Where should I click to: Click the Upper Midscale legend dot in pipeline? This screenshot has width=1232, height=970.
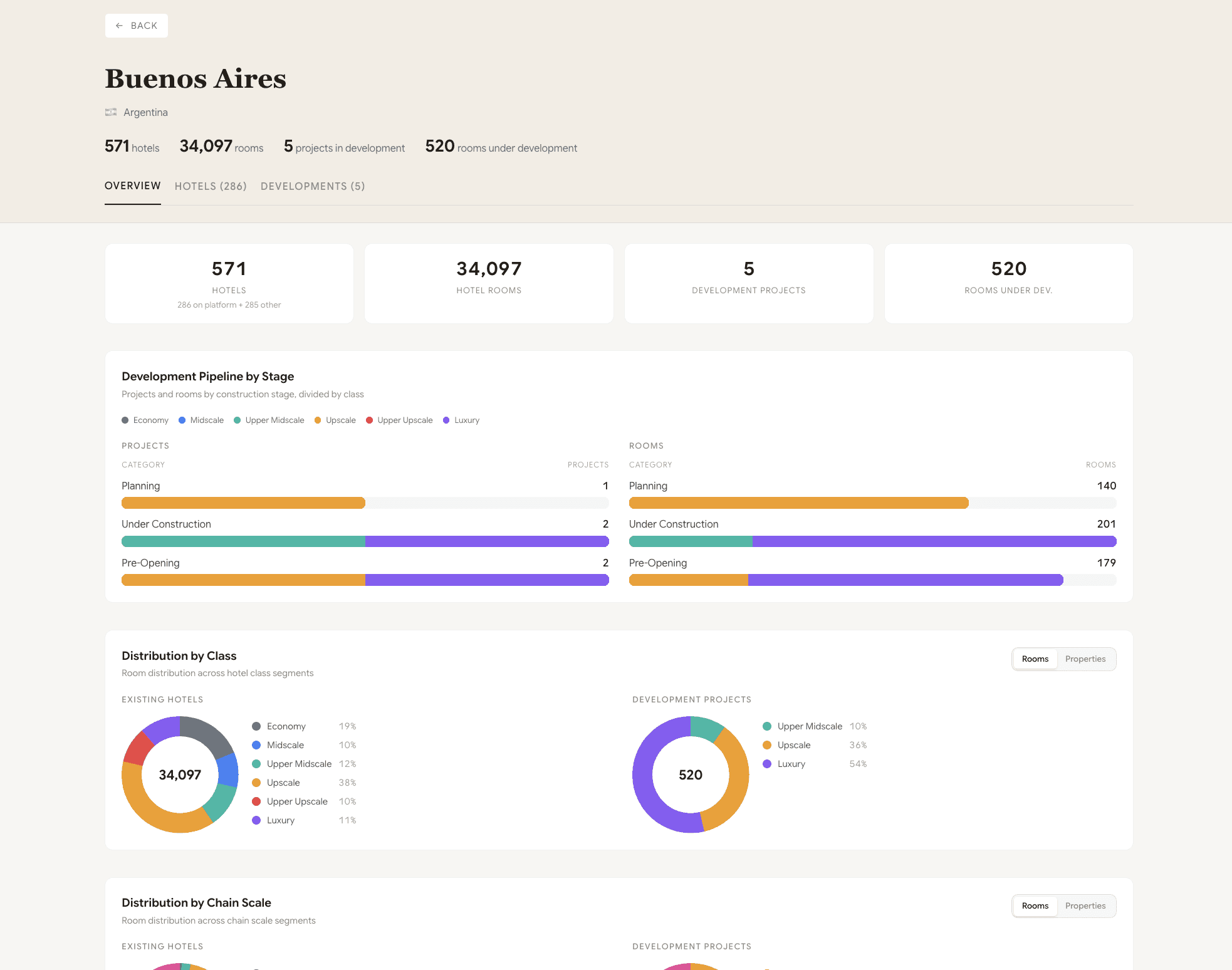[238, 420]
